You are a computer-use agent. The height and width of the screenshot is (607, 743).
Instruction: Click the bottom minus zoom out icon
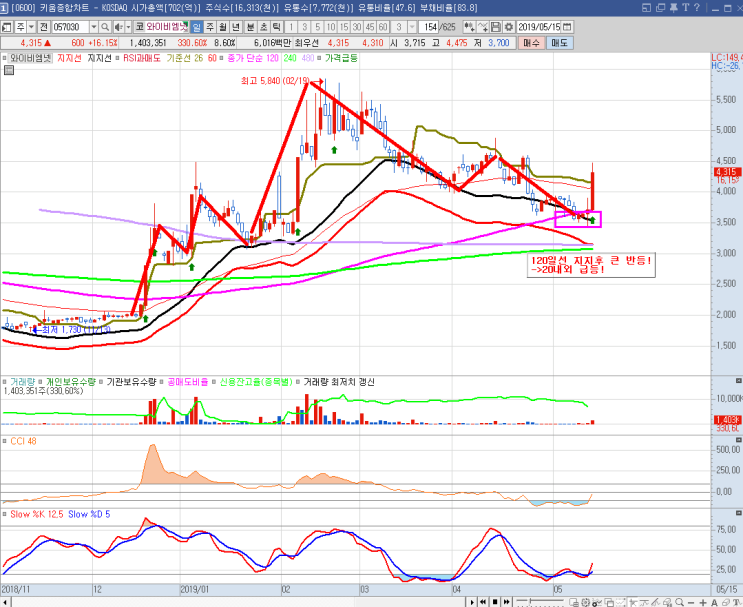[x=691, y=602]
